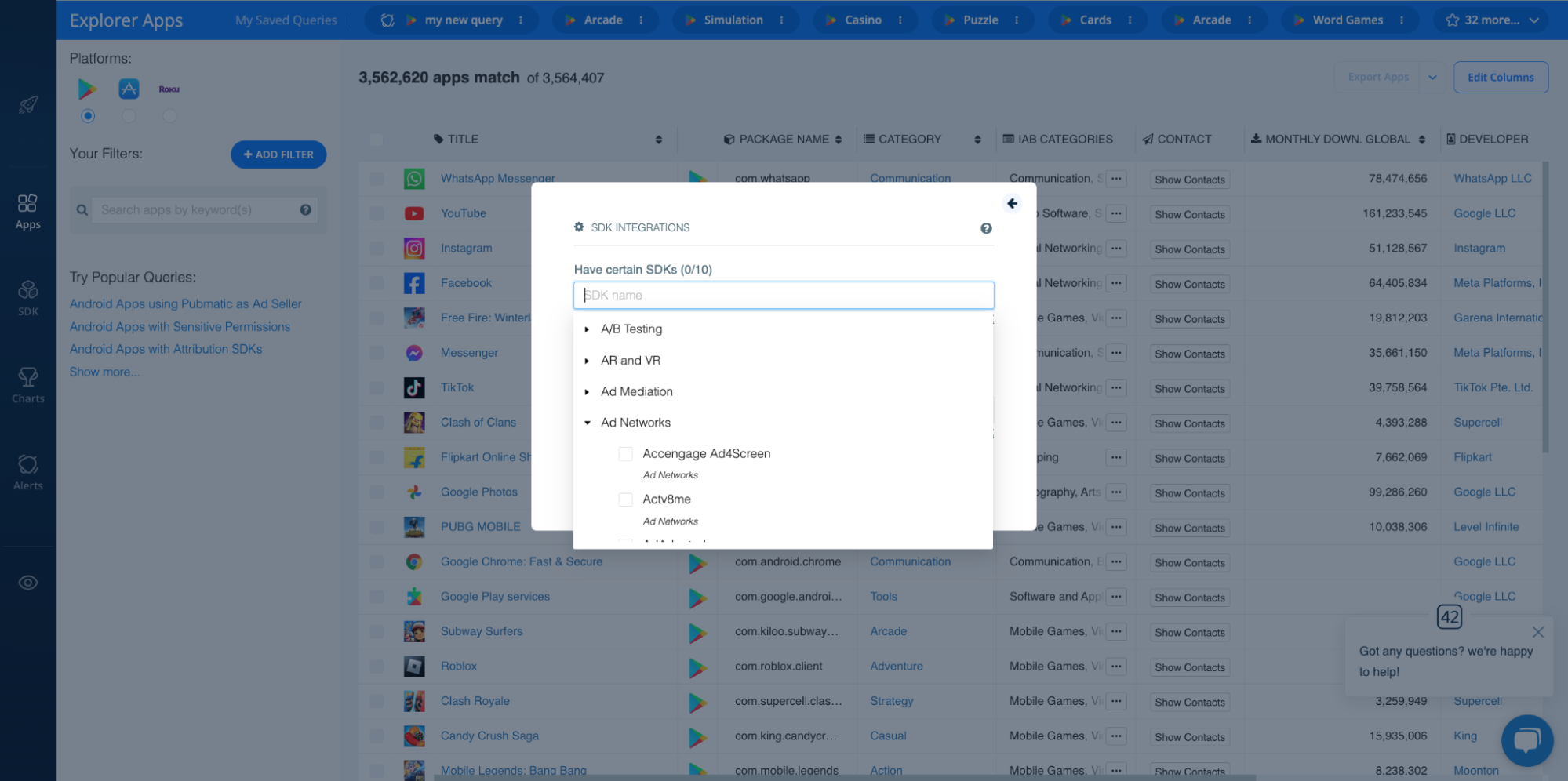Expand the A/B Testing SDK category
The height and width of the screenshot is (781, 1568).
tap(587, 329)
